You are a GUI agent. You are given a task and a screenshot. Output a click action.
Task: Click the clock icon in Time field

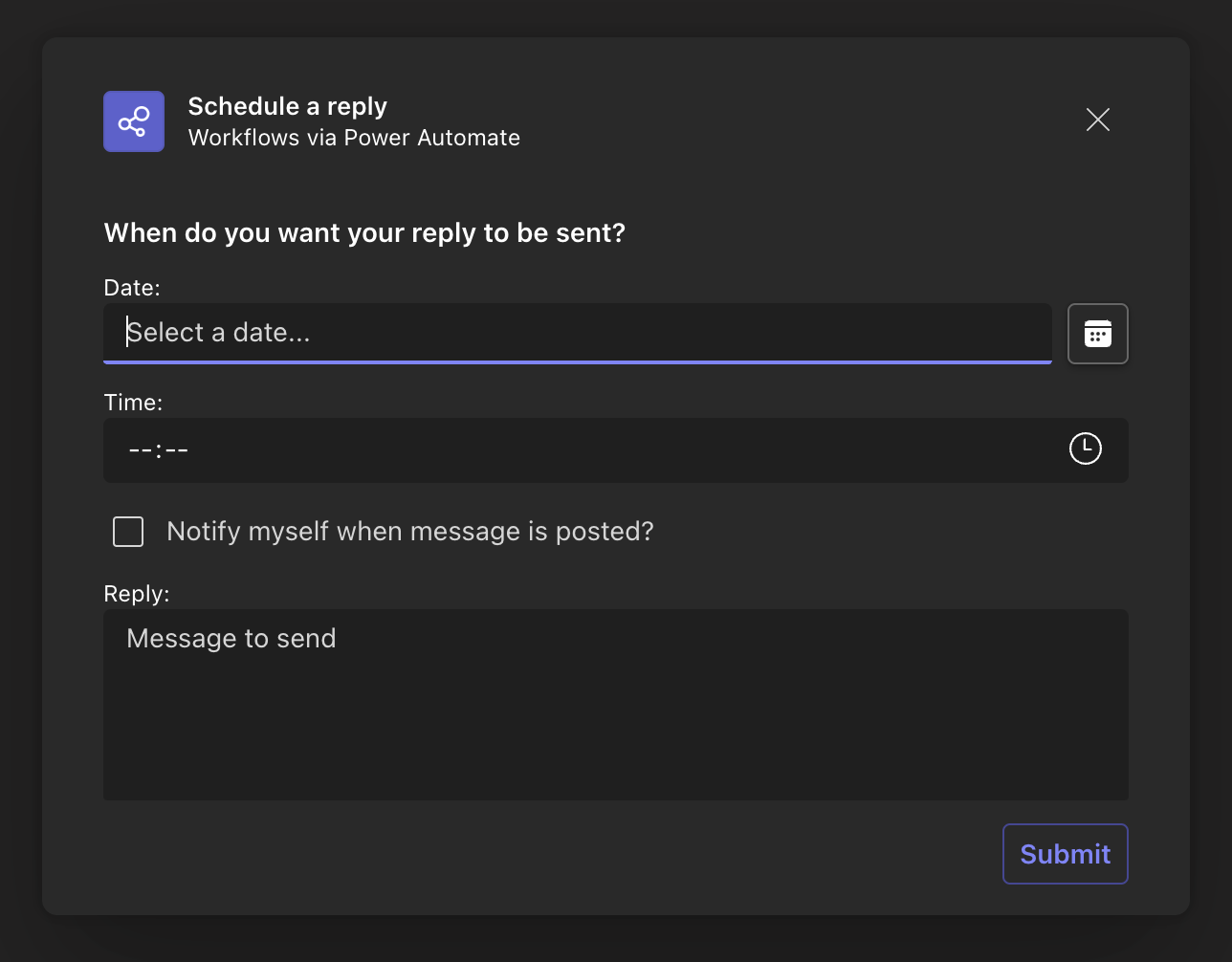pyautogui.click(x=1085, y=448)
